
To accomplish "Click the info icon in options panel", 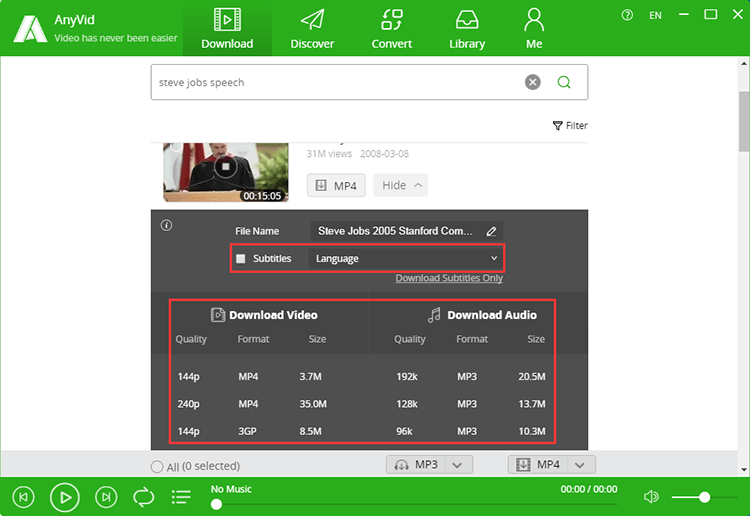I will coord(166,225).
